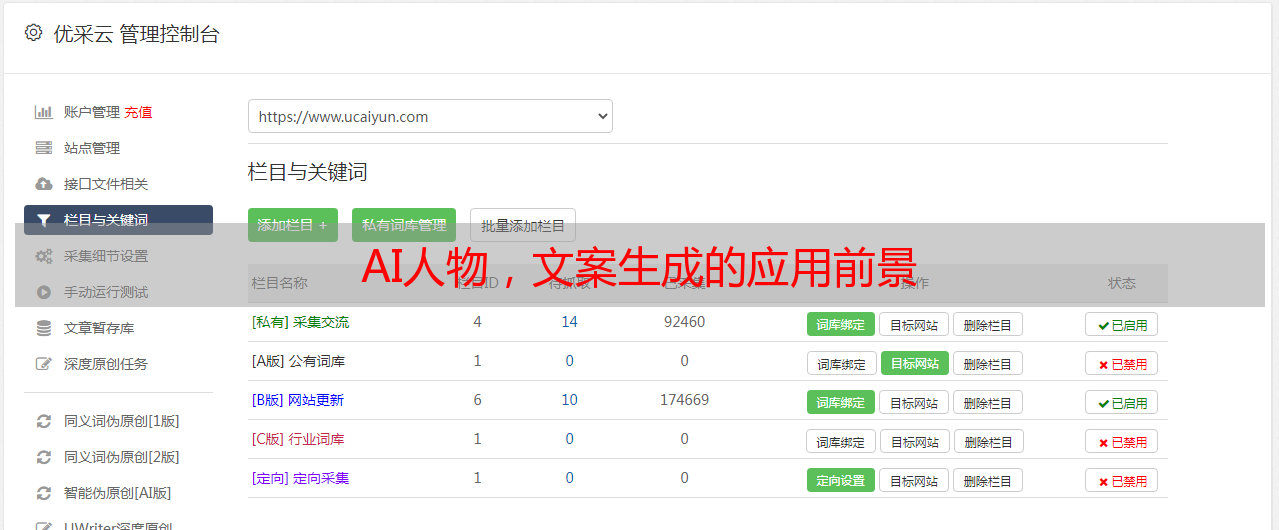The height and width of the screenshot is (530, 1279).
Task: Click the filter icon for 栏目与关键词
Action: coord(44,220)
